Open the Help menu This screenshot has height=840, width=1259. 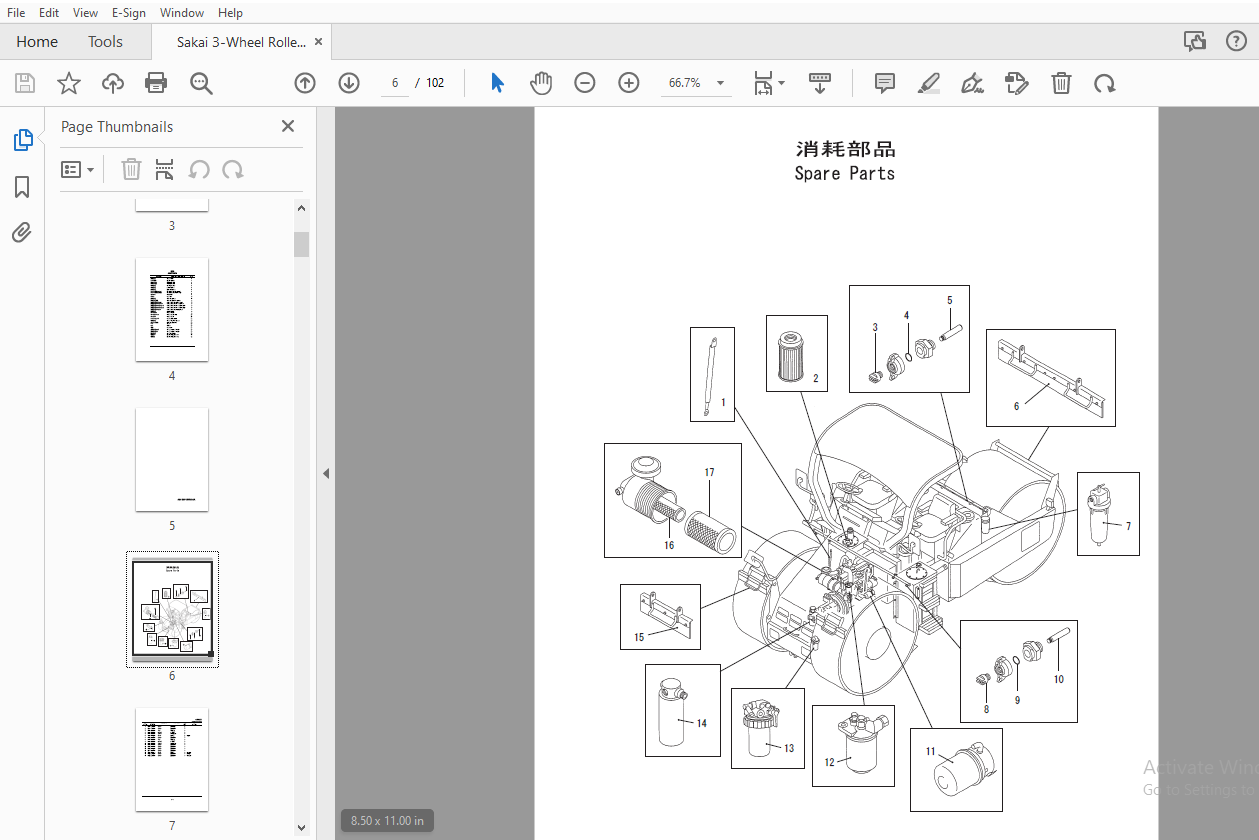230,12
